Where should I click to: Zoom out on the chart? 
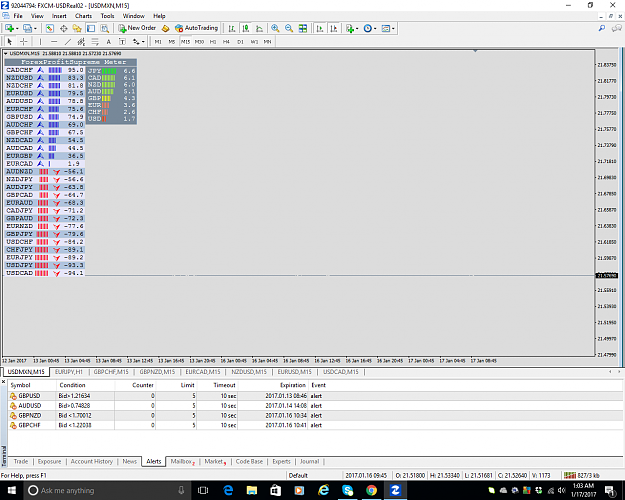tap(289, 28)
